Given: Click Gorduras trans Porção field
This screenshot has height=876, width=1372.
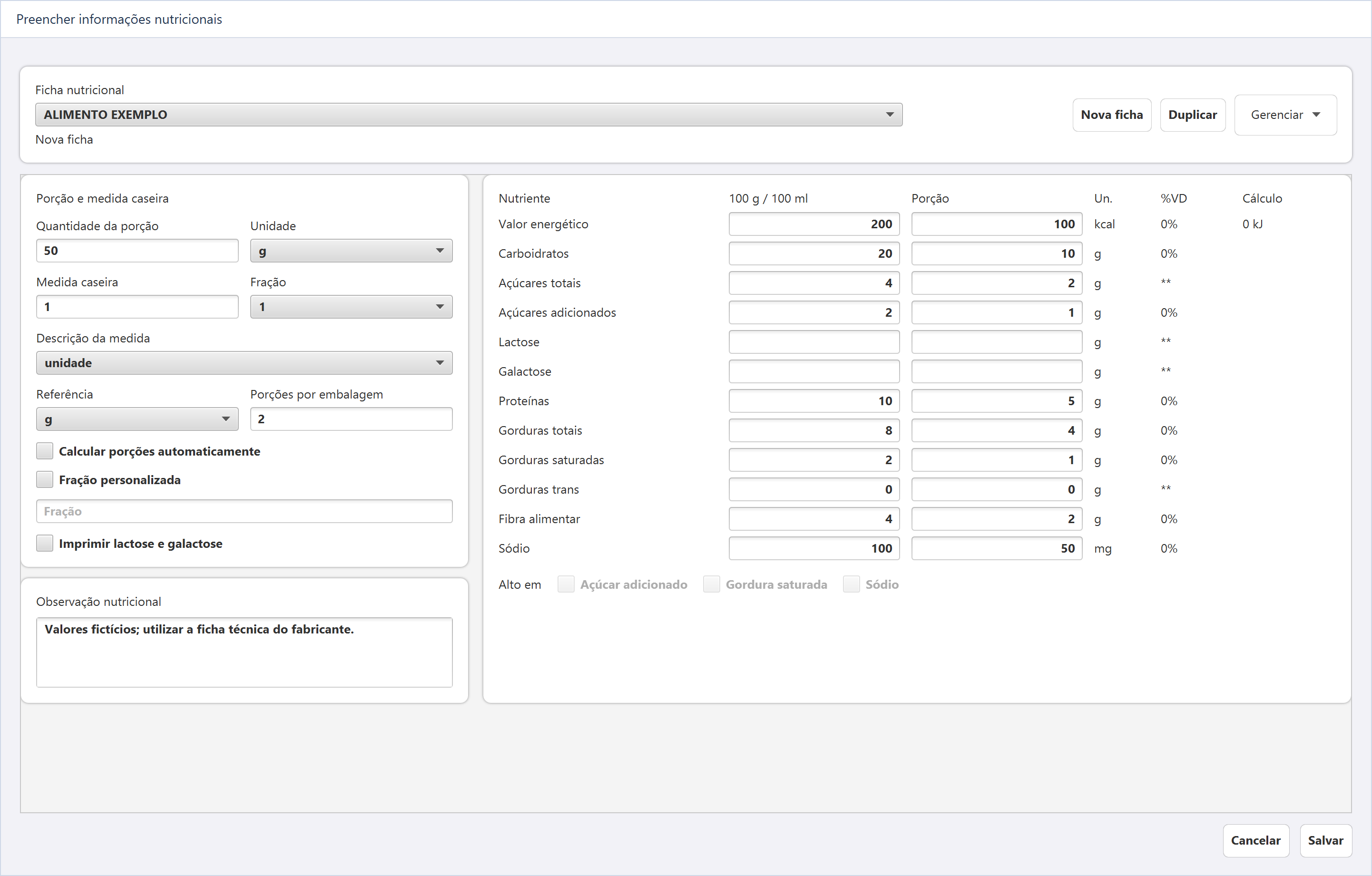Looking at the screenshot, I should pyautogui.click(x=997, y=490).
